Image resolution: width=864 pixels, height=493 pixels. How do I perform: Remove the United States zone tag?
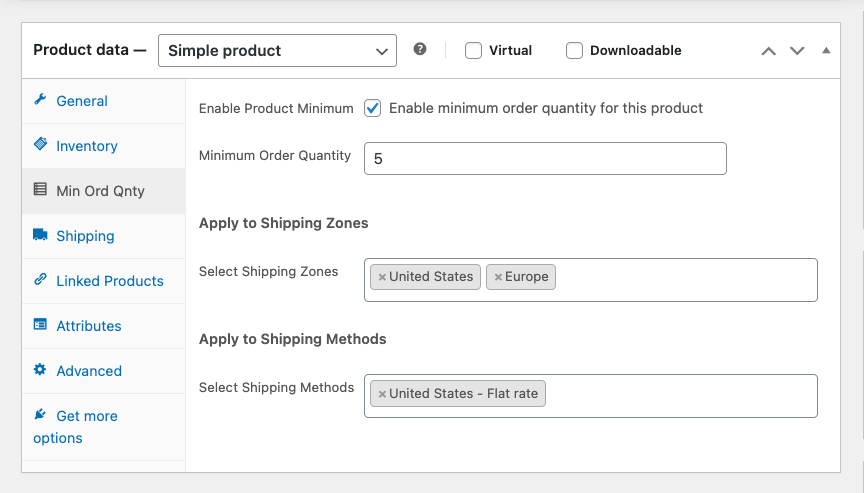[382, 277]
